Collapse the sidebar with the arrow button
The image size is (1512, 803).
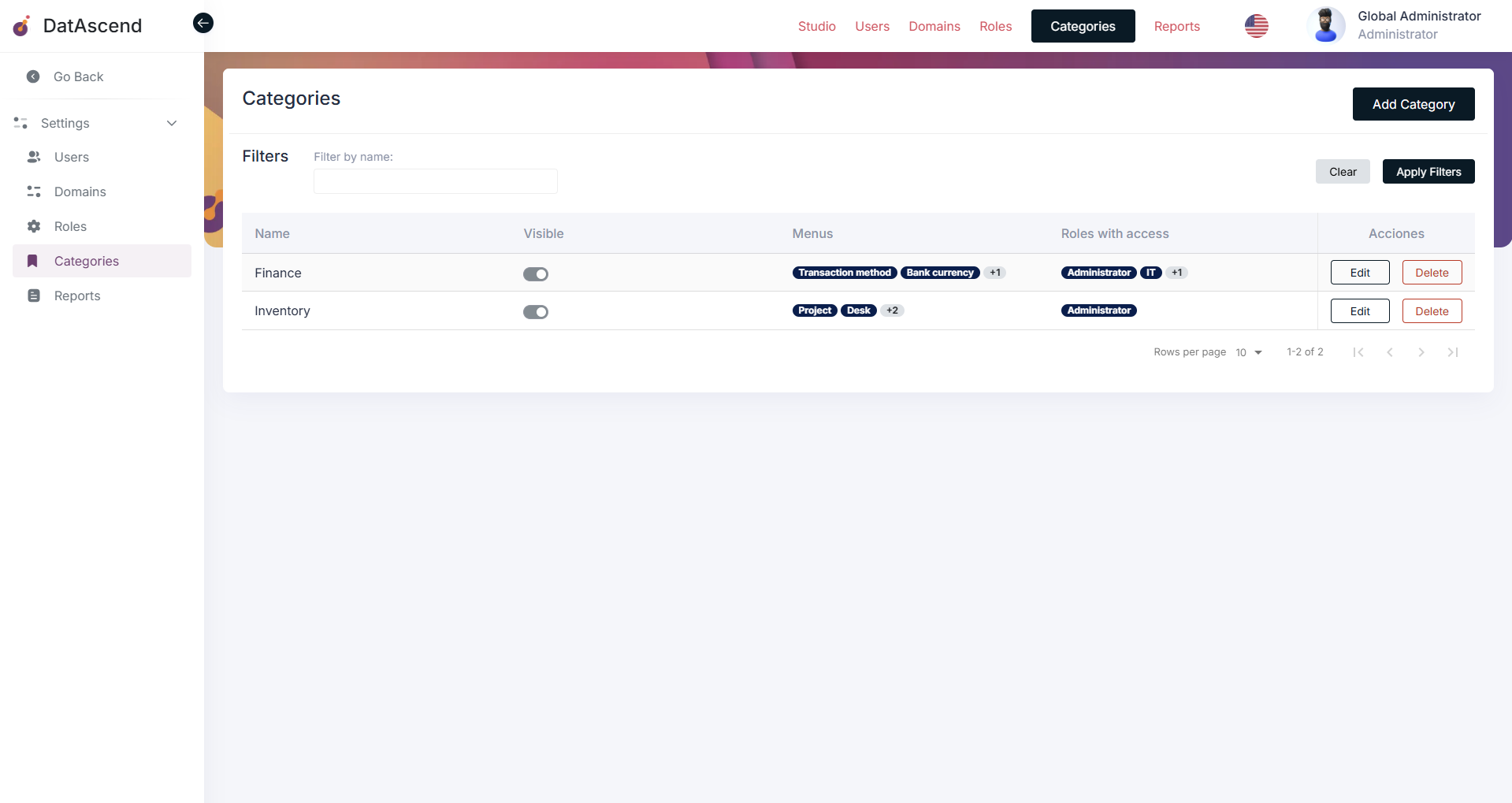[203, 23]
